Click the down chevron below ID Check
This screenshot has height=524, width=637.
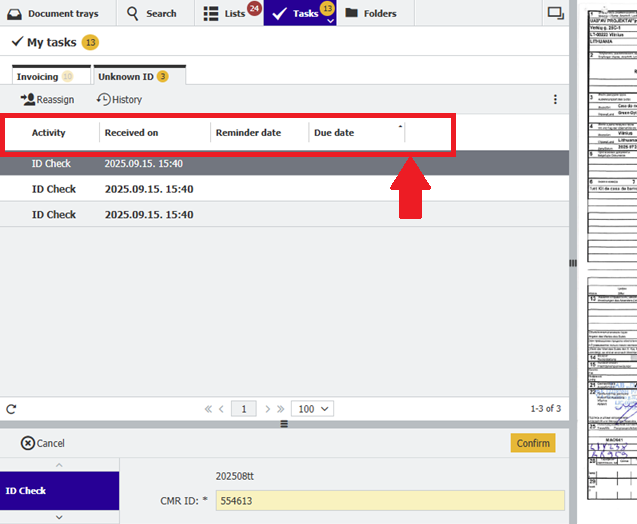58,517
